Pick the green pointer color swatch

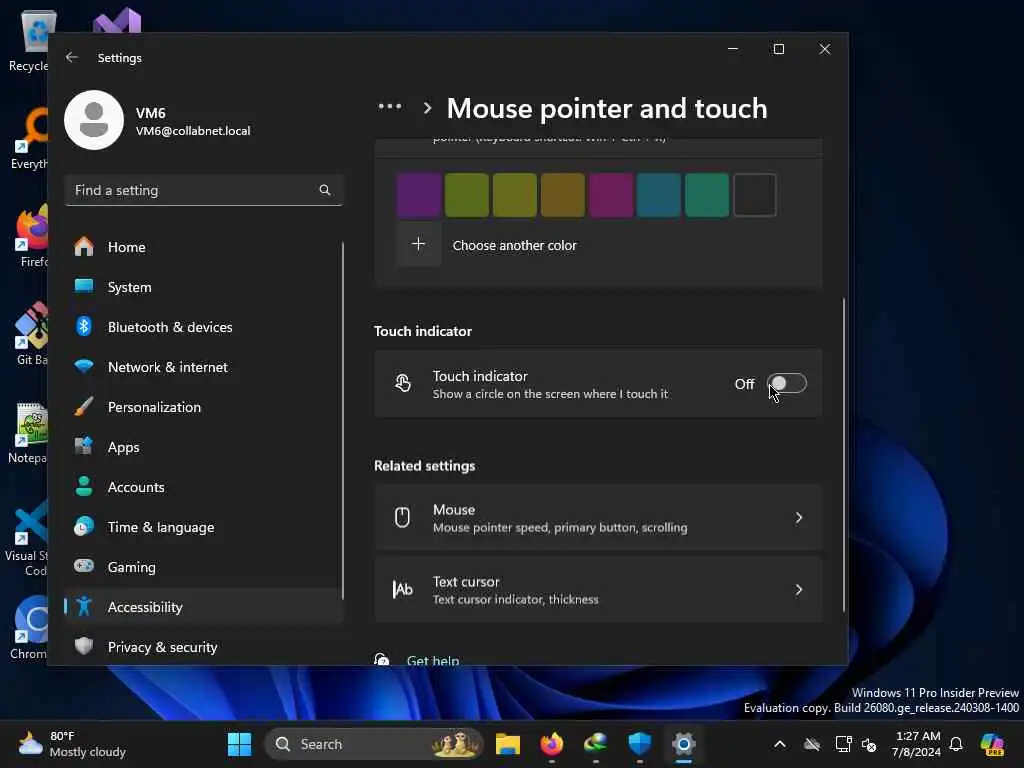707,195
